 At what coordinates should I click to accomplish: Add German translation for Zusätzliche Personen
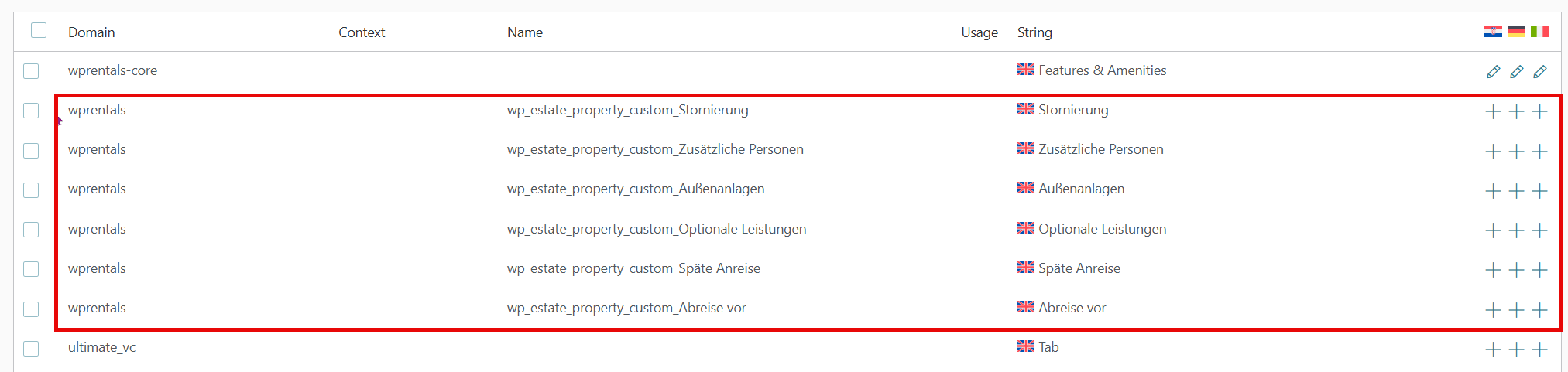1516,151
